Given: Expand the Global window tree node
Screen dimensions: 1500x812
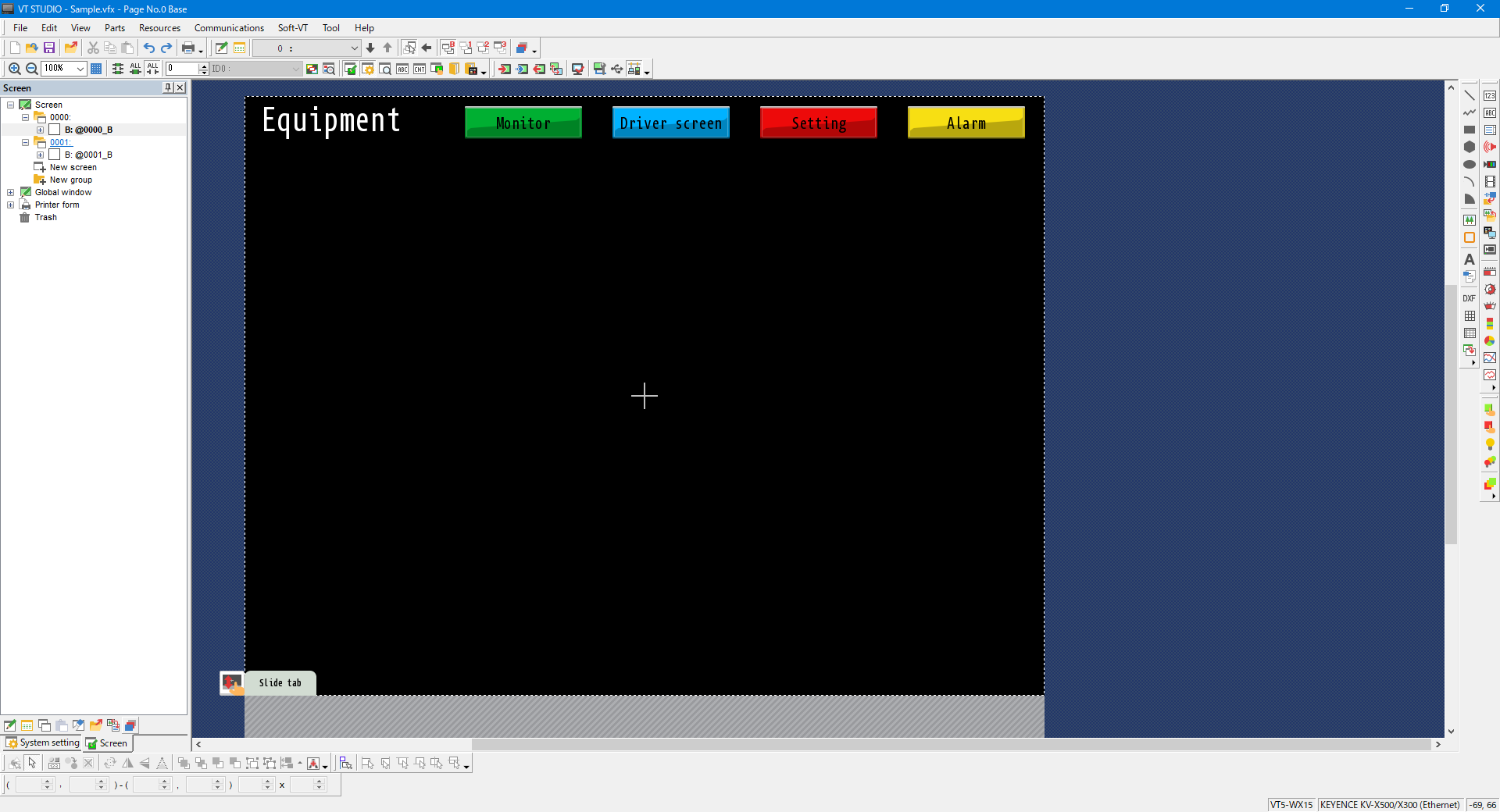Looking at the screenshot, I should point(11,192).
